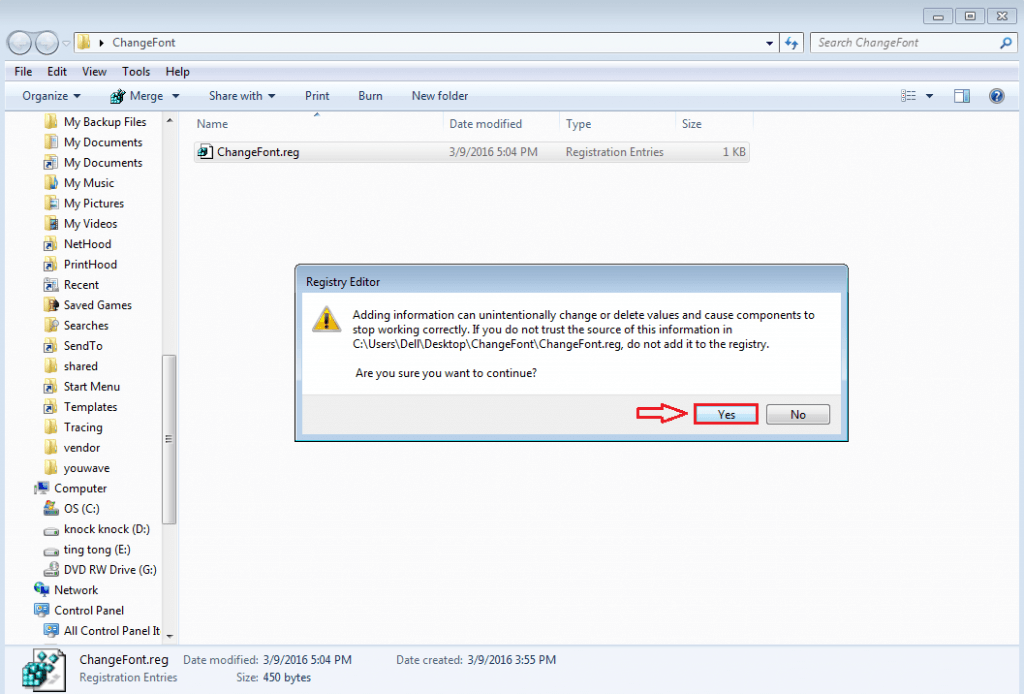Expand the Organize dropdown
Image resolution: width=1024 pixels, height=694 pixels.
pyautogui.click(x=52, y=96)
